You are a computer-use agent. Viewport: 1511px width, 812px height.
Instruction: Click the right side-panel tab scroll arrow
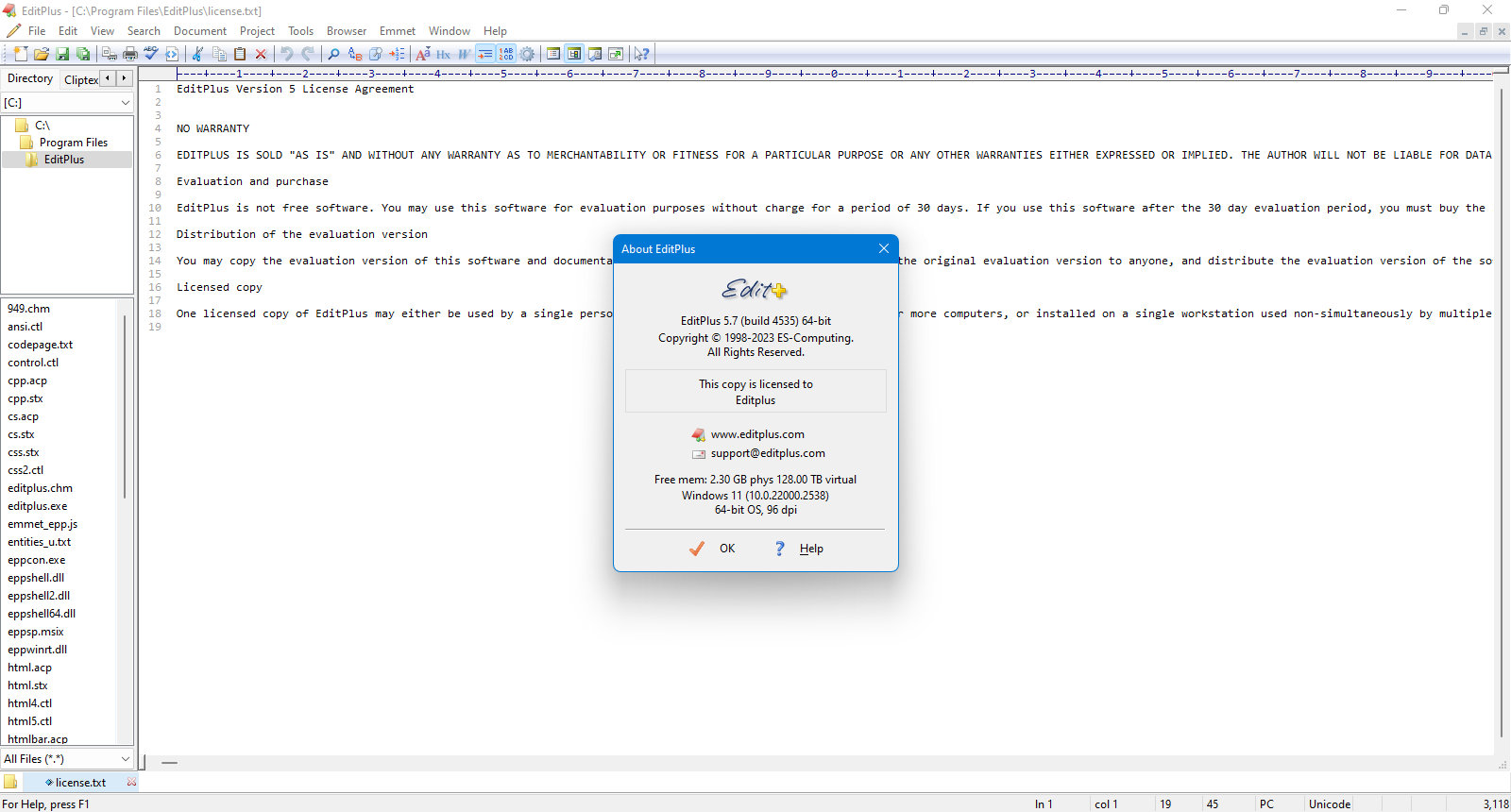pos(124,78)
